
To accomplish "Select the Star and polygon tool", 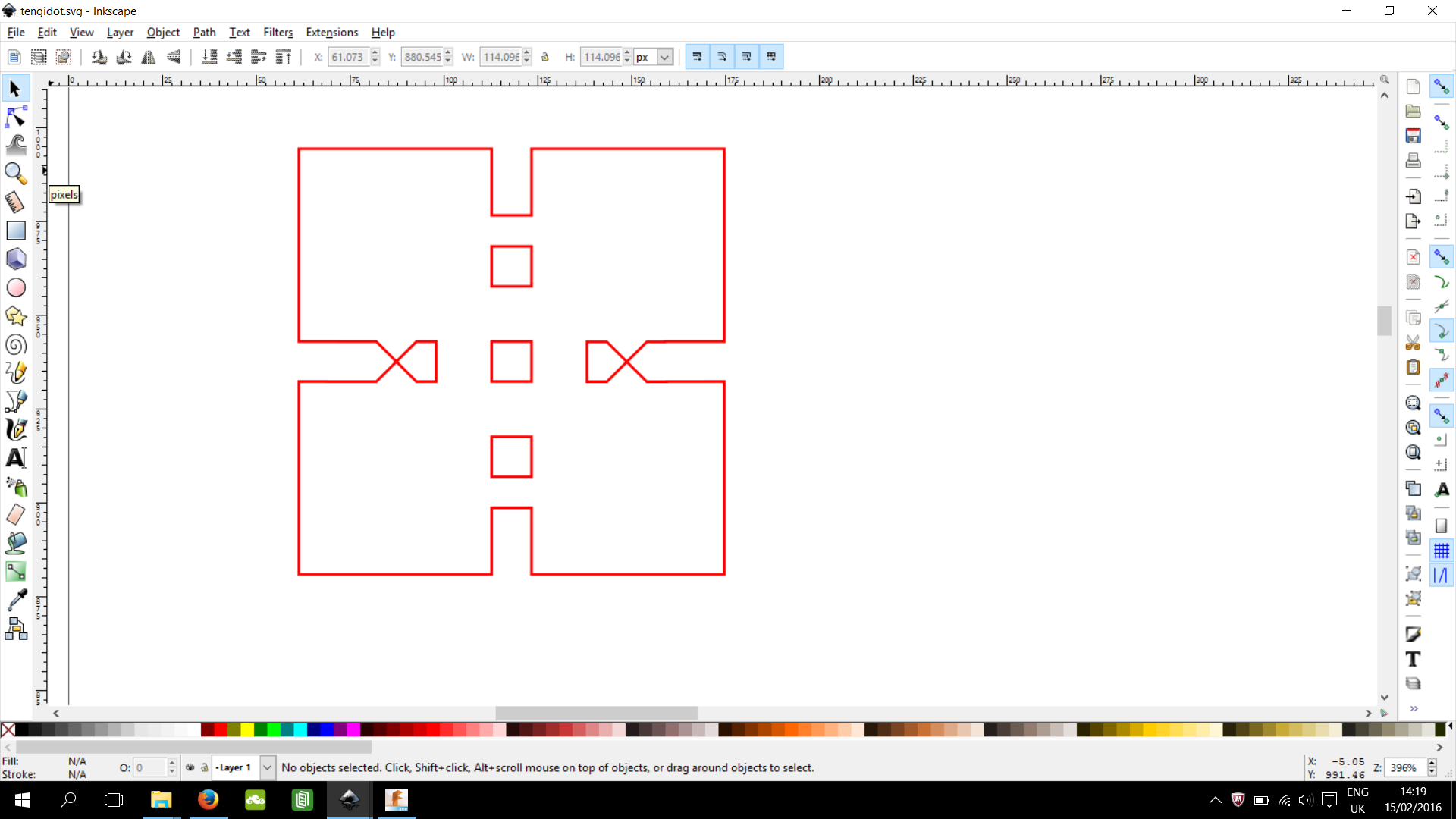I will click(x=15, y=315).
